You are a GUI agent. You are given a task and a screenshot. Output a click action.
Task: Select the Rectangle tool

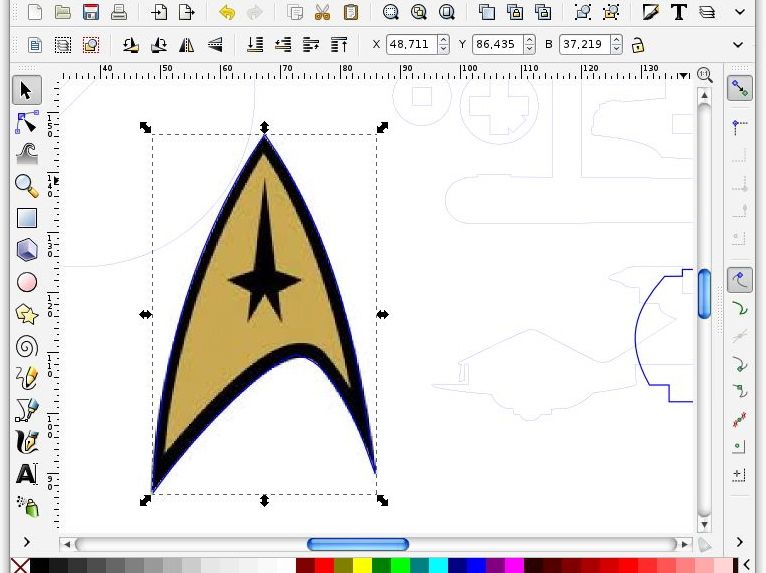pos(27,218)
